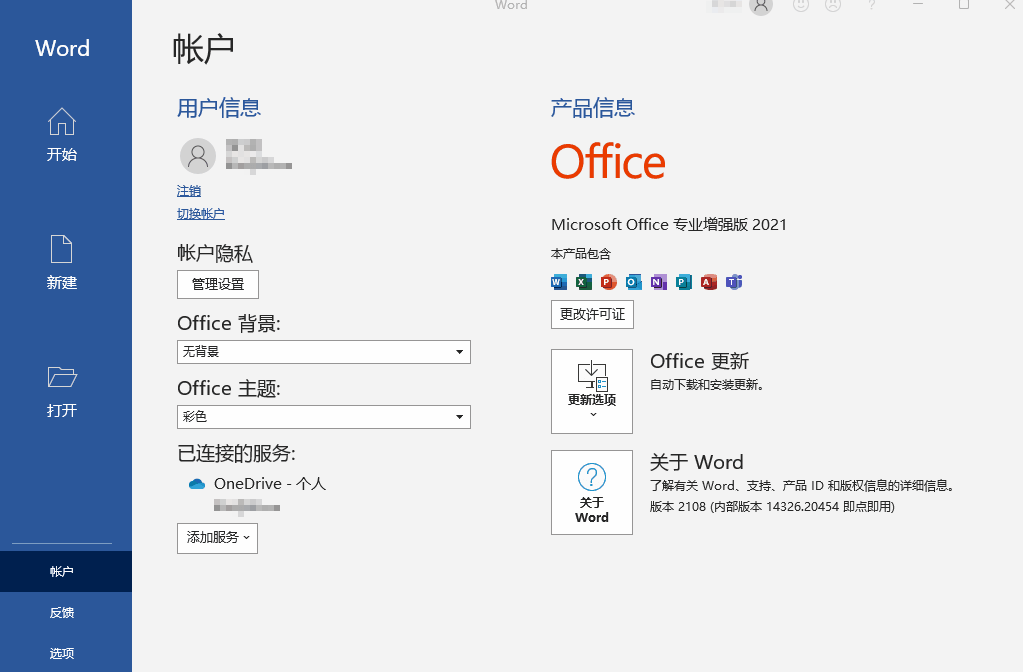
Task: Open the Office 背景 dropdown
Action: tap(324, 352)
